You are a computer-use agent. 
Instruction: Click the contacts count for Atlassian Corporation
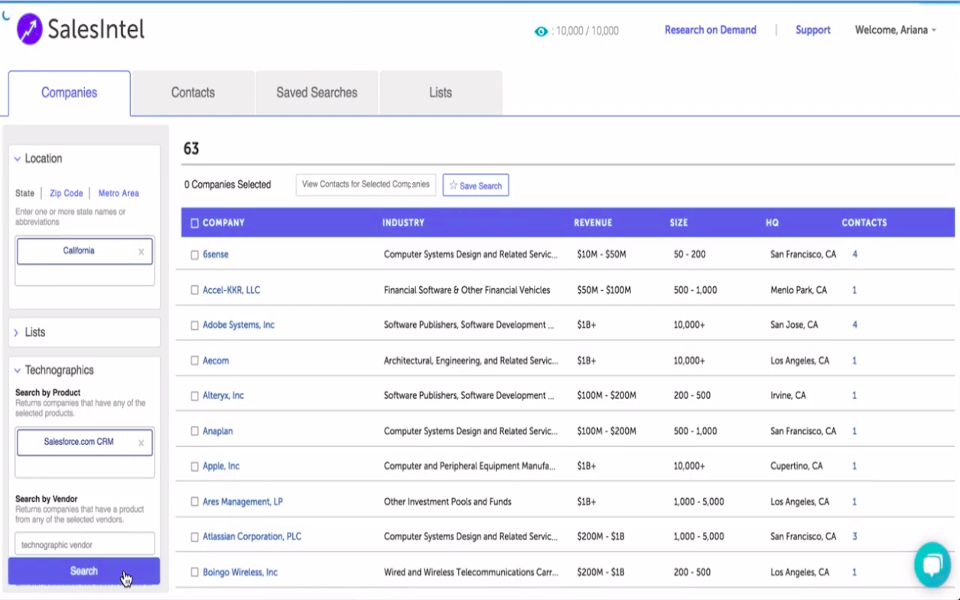855,536
